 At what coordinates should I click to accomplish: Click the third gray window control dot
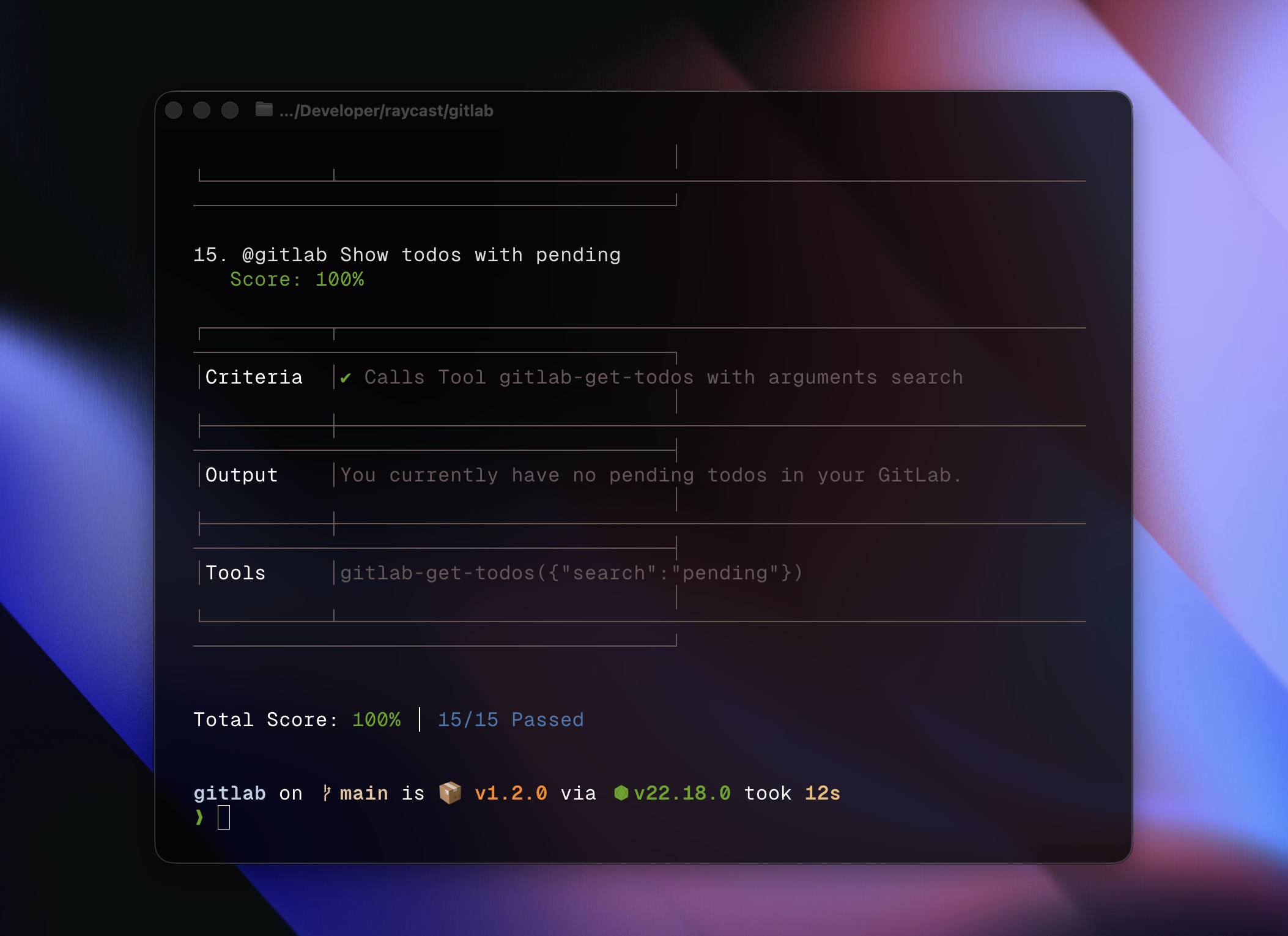(230, 110)
